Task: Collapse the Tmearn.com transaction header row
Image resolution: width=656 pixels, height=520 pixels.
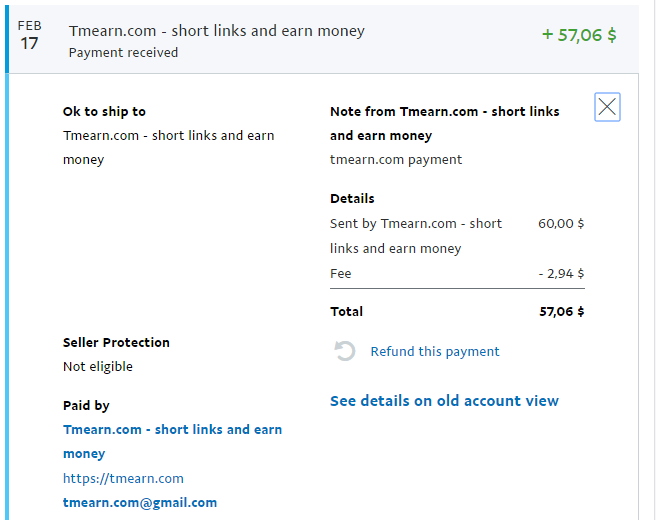Action: coord(300,38)
